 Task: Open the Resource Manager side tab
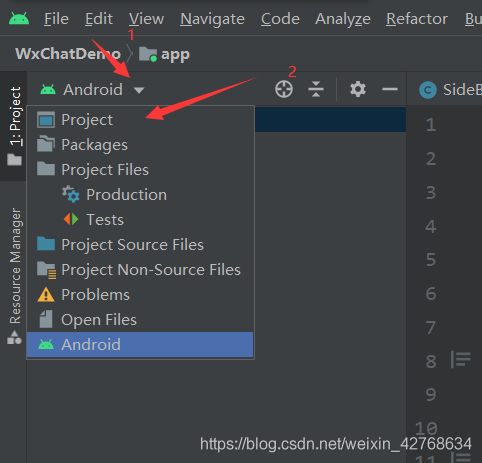(x=15, y=273)
